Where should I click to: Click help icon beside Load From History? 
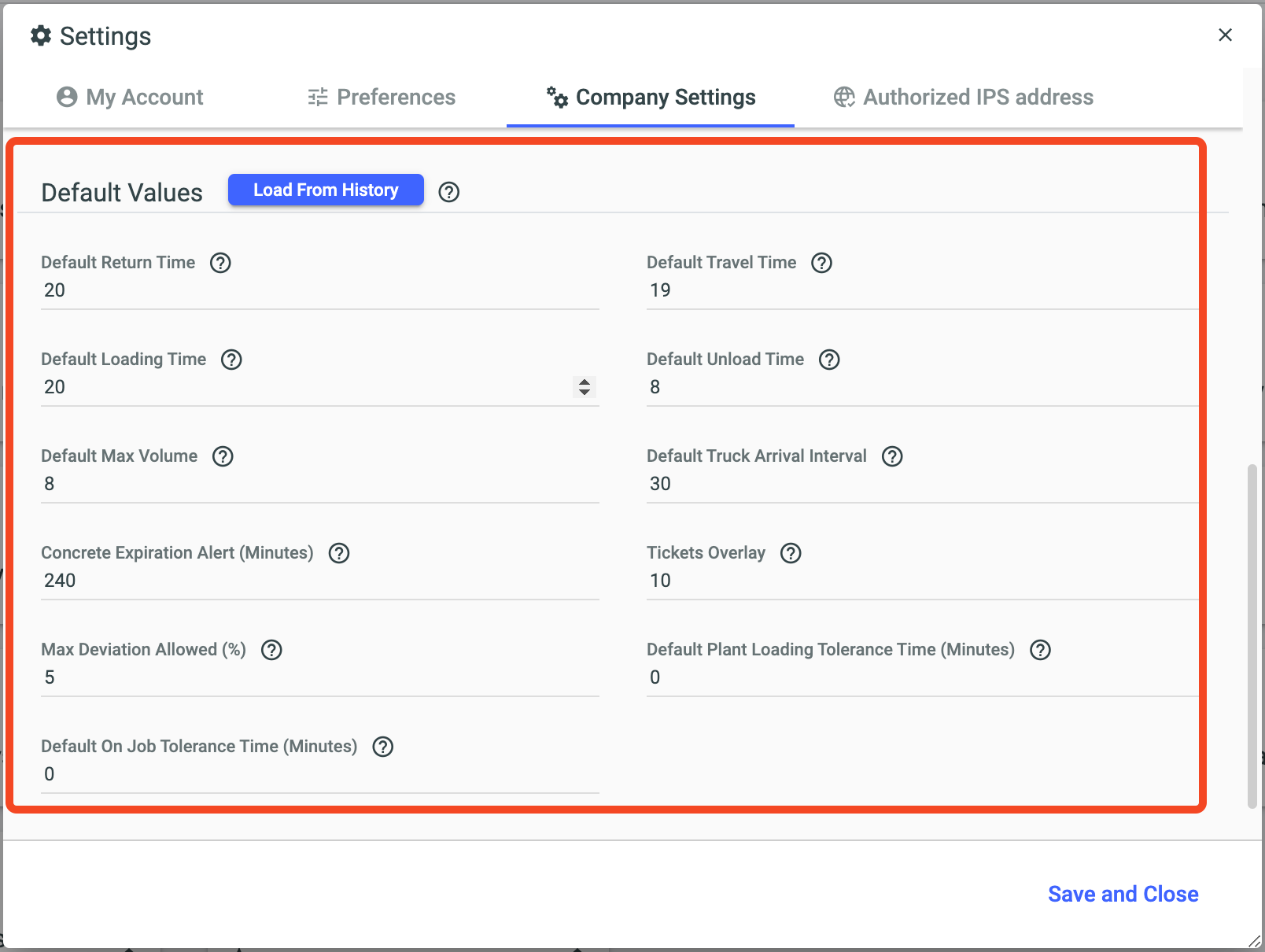click(449, 192)
